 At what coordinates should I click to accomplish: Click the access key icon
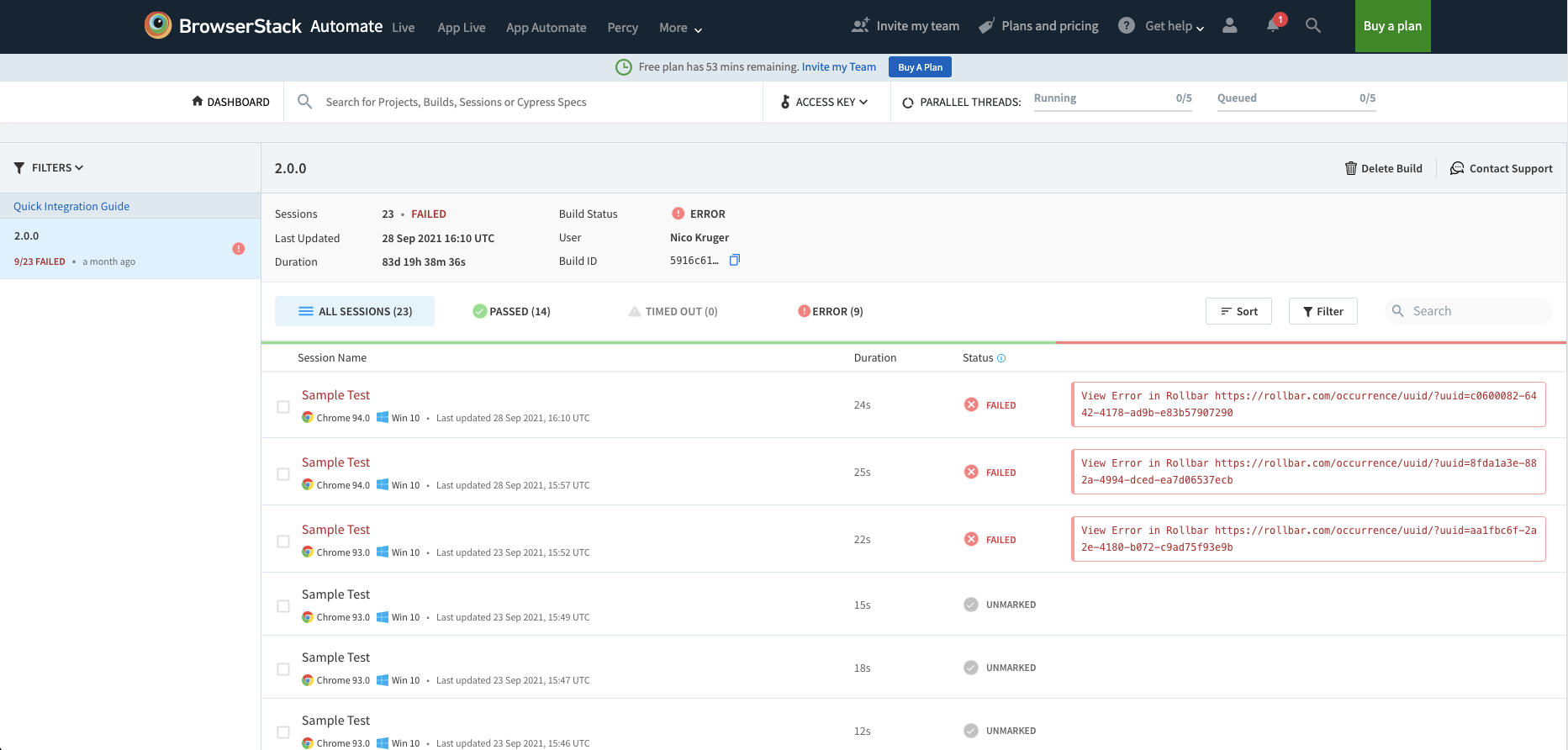pyautogui.click(x=785, y=102)
